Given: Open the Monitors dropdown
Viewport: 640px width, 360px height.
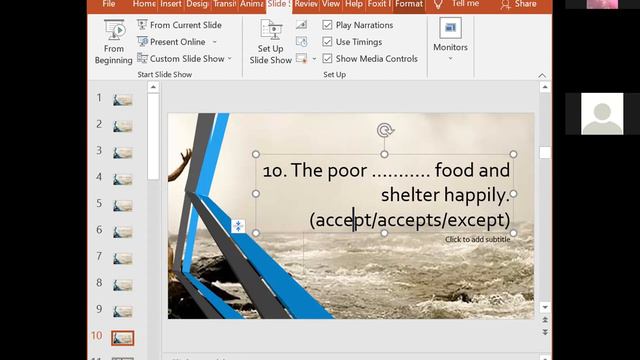Looking at the screenshot, I should pyautogui.click(x=450, y=40).
